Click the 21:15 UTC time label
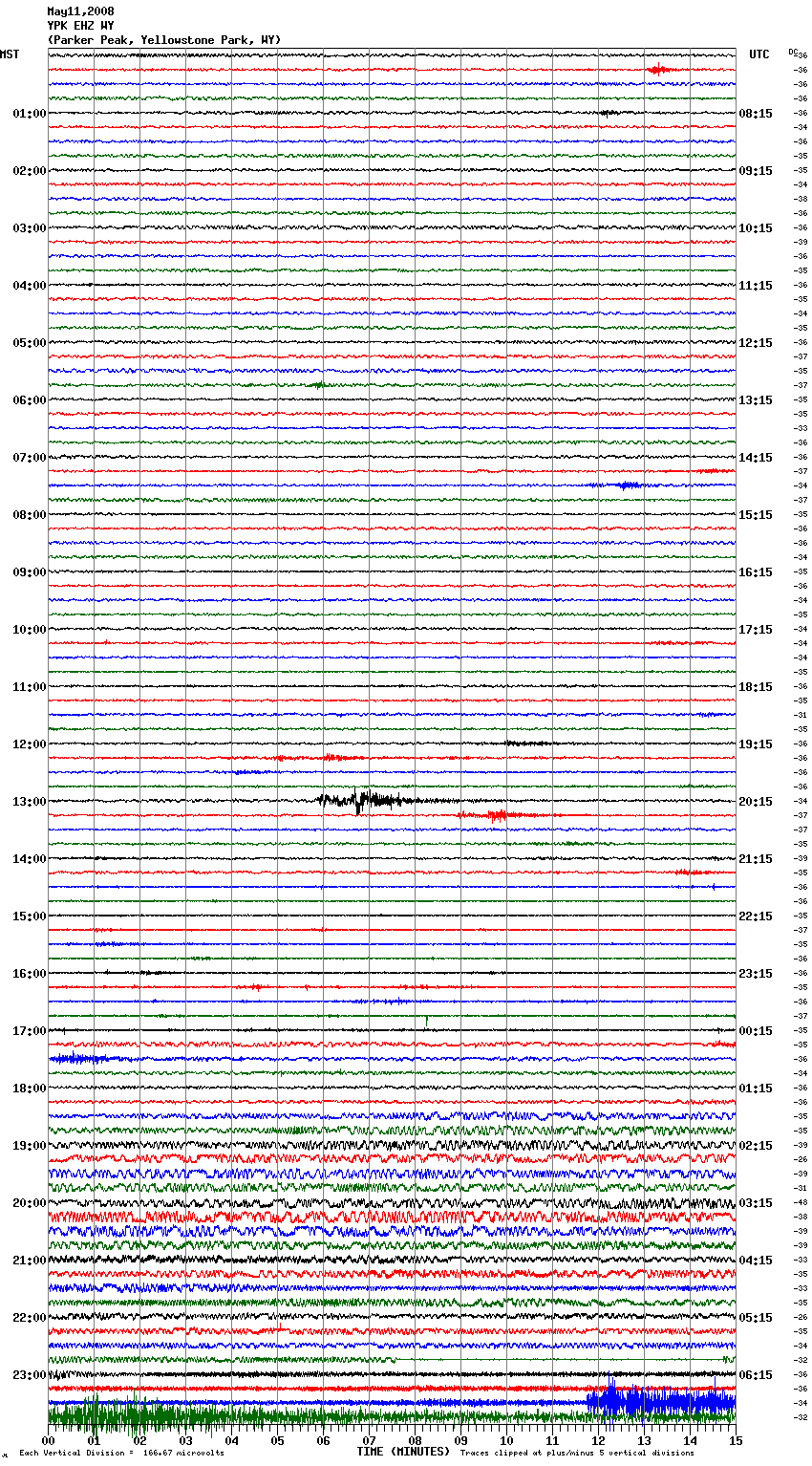The height and width of the screenshot is (1466, 812). [x=756, y=859]
